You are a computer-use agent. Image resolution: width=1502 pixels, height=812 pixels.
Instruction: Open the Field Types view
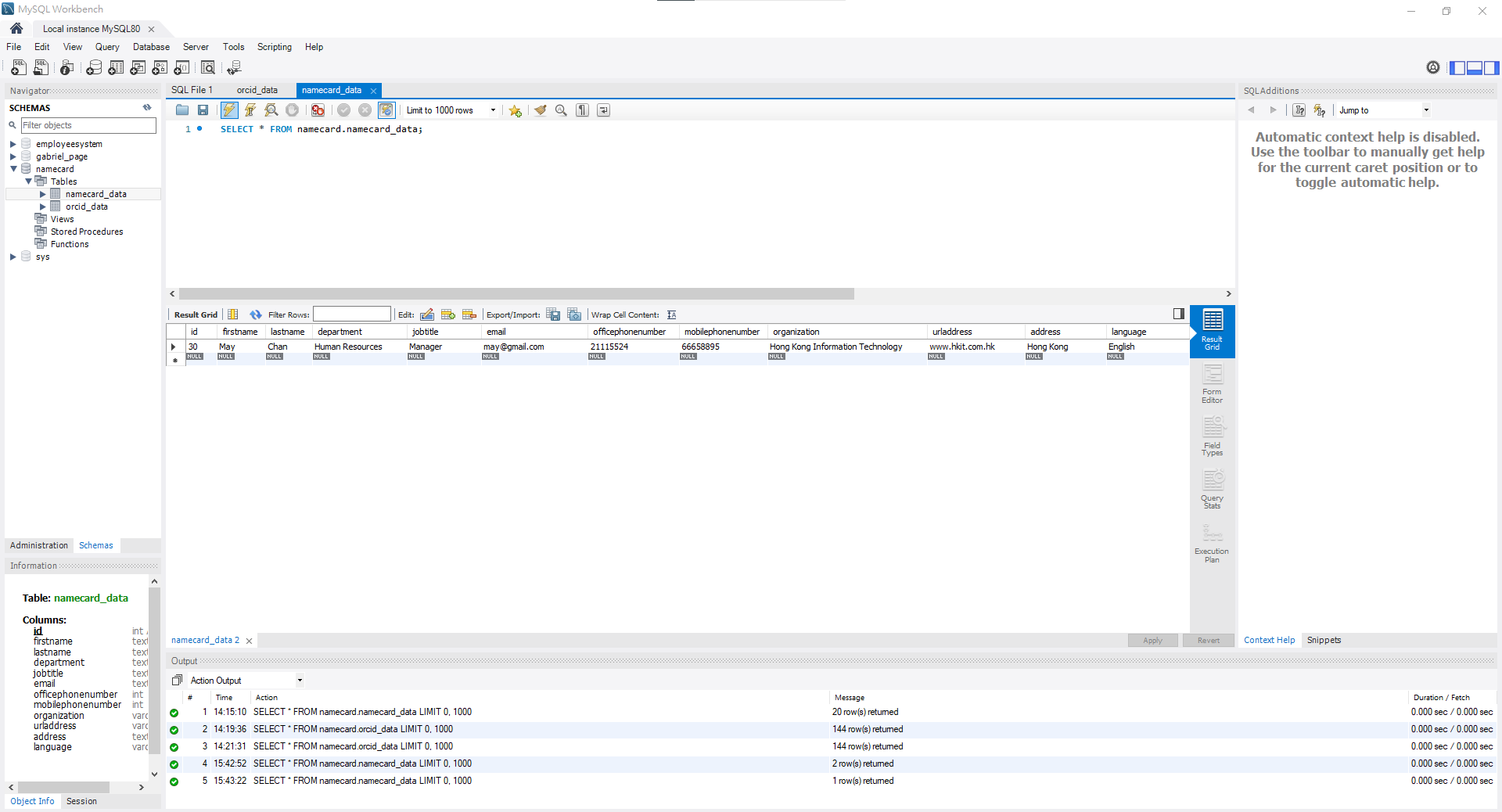click(x=1213, y=437)
